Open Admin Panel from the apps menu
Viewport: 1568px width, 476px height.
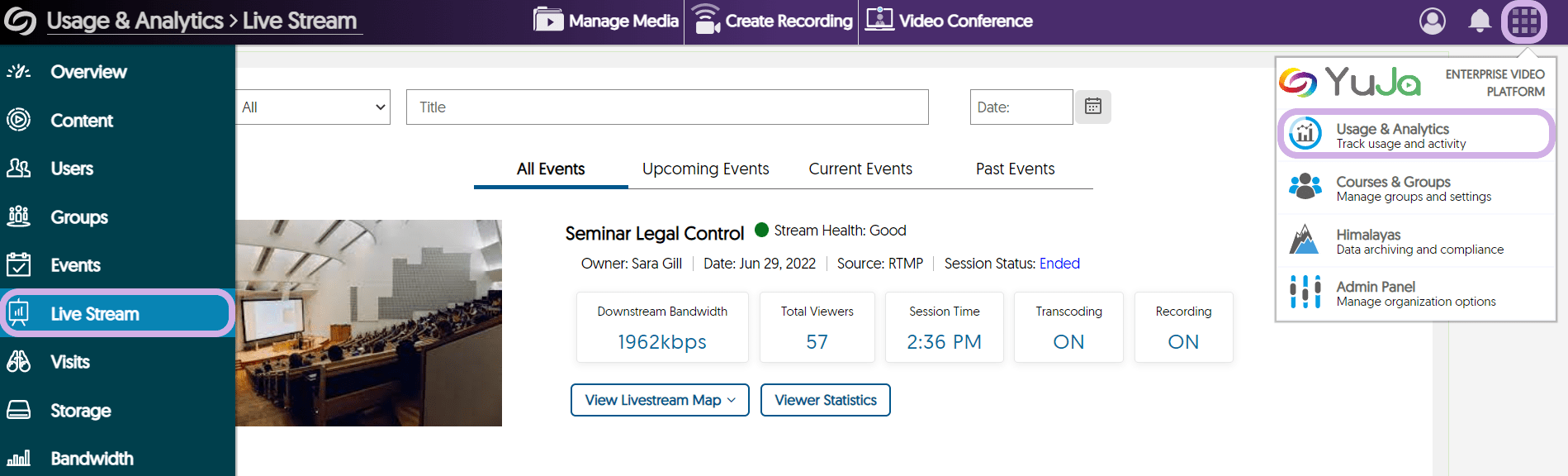coord(1416,293)
